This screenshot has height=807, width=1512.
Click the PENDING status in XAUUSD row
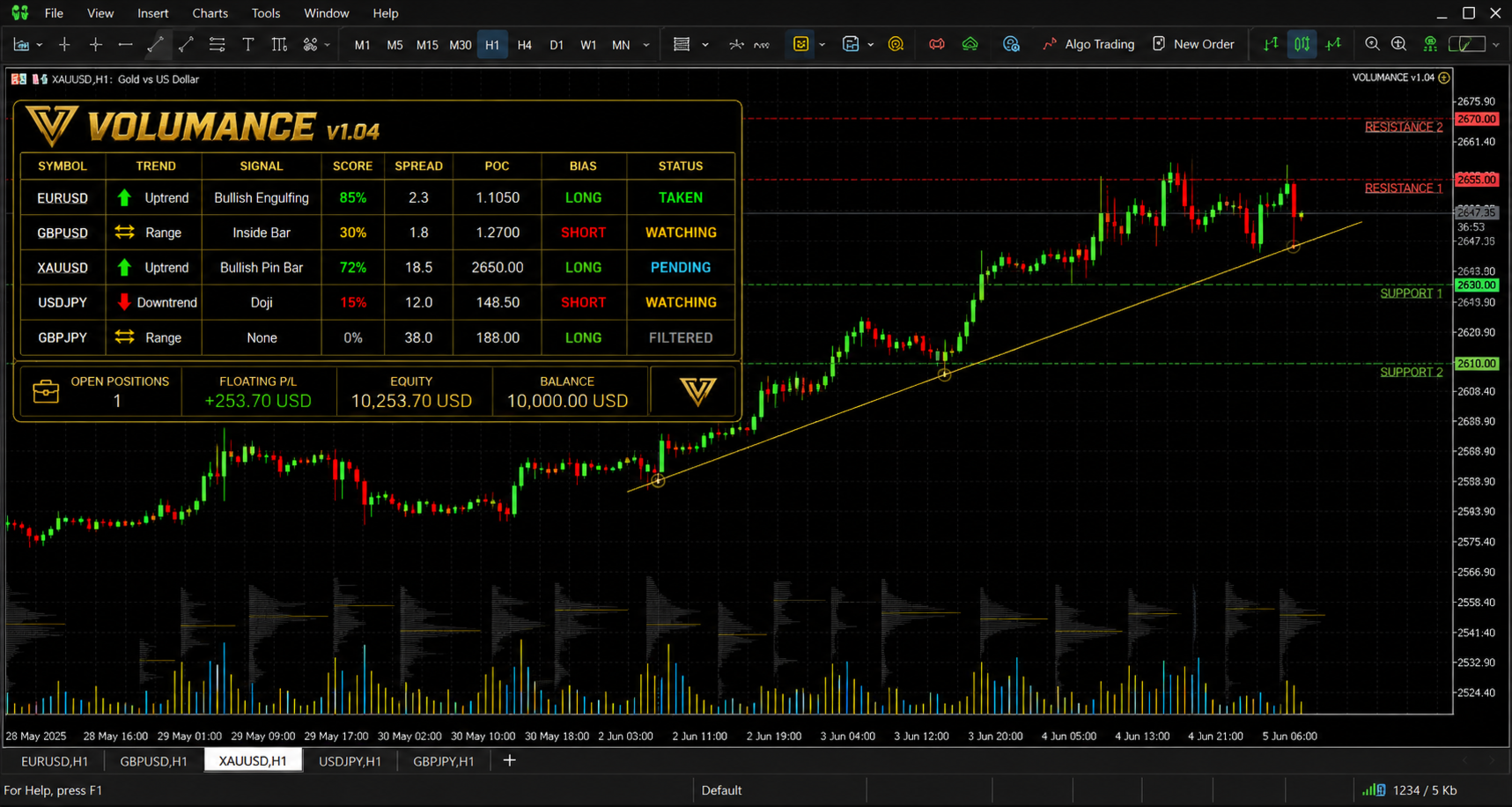681,268
